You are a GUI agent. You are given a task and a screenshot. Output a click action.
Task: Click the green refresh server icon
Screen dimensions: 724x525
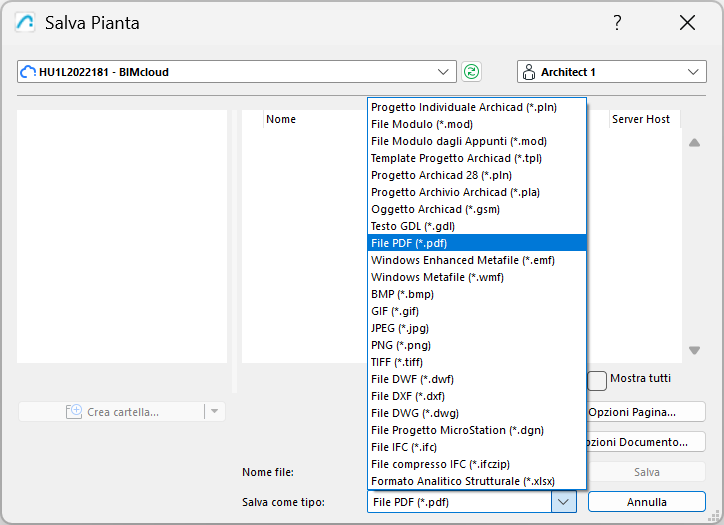pyautogui.click(x=471, y=72)
